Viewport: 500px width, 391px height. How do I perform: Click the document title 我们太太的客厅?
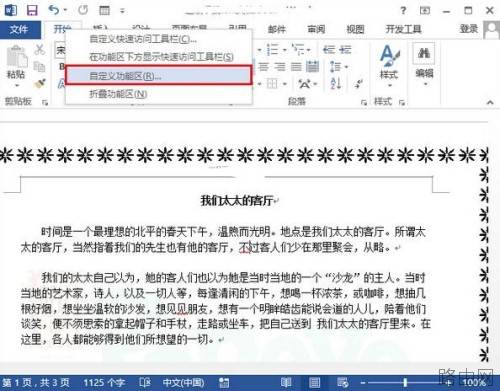[237, 201]
